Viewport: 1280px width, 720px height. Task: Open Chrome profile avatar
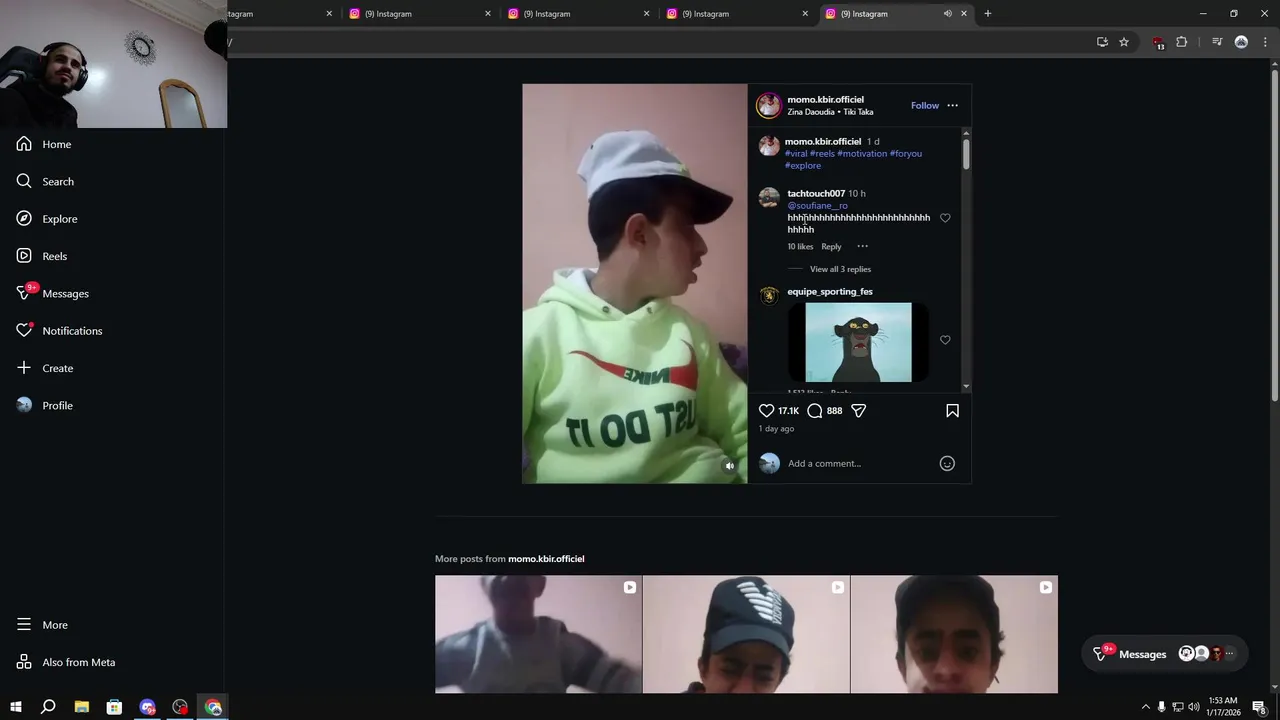click(x=1241, y=42)
